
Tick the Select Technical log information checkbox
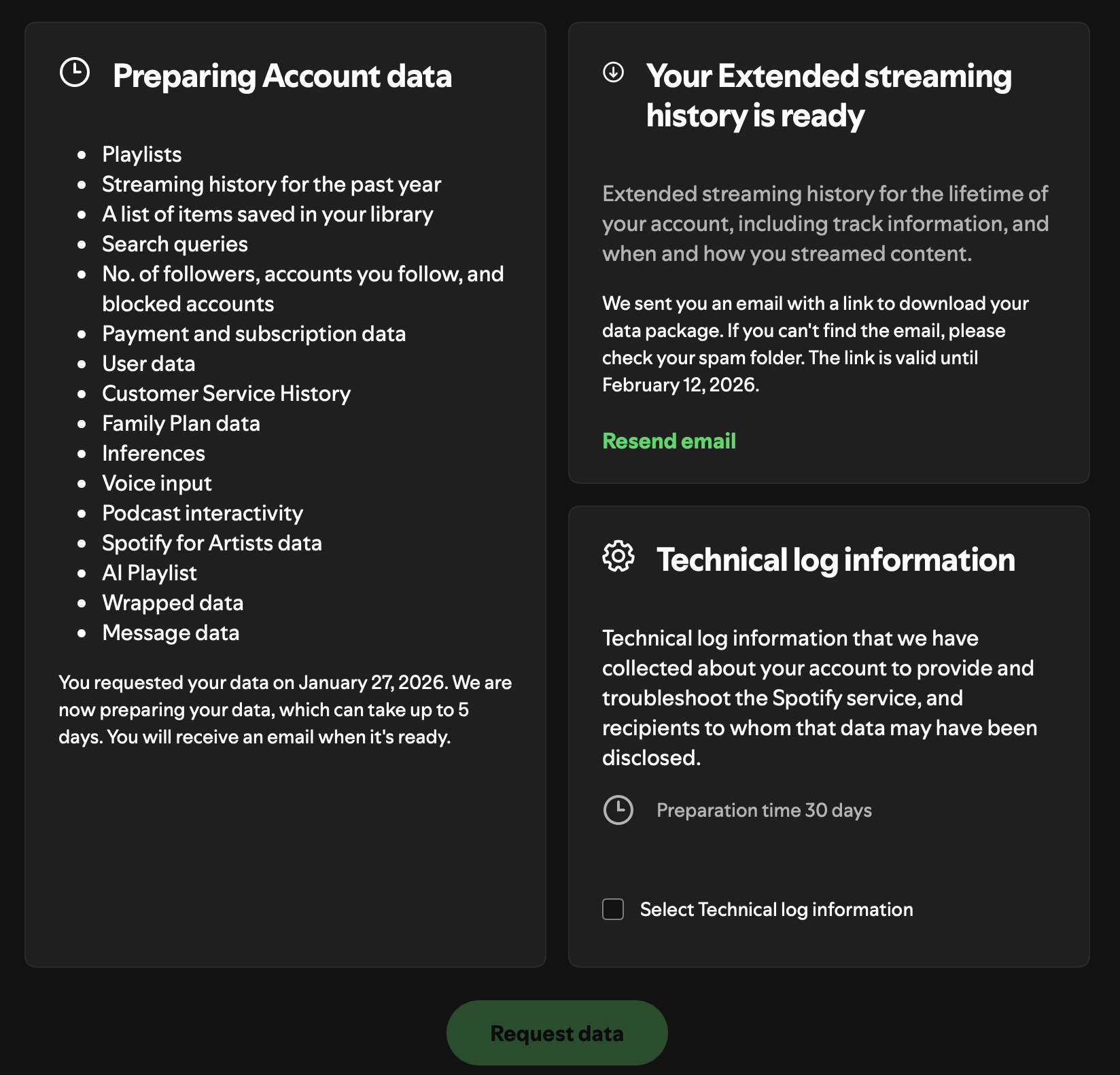click(613, 909)
